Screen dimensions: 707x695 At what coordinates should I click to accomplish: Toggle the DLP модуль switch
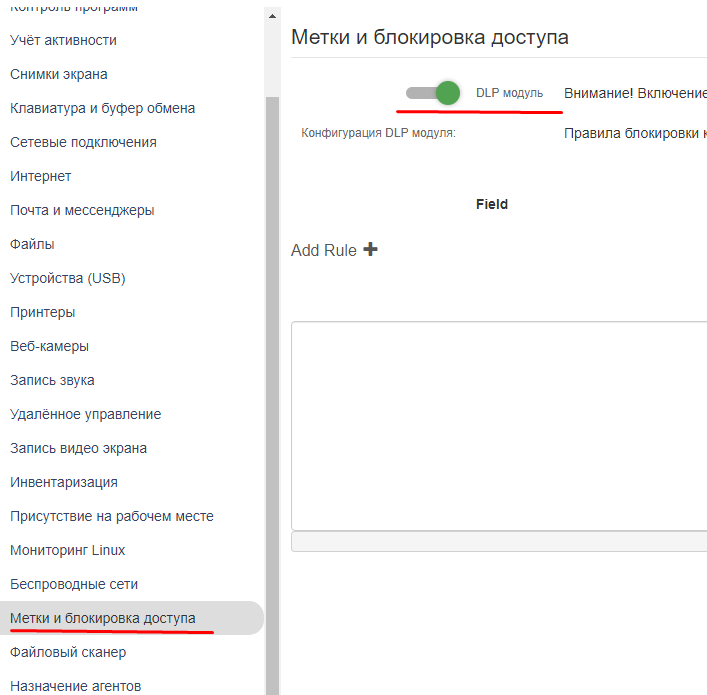click(434, 93)
